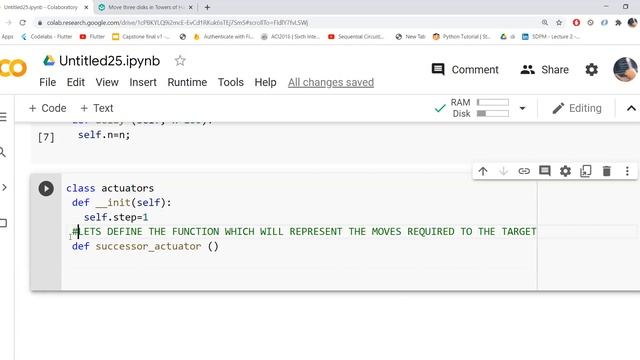The image size is (640, 360).
Task: Open the code snippets sidebar icon
Action: coord(4,188)
